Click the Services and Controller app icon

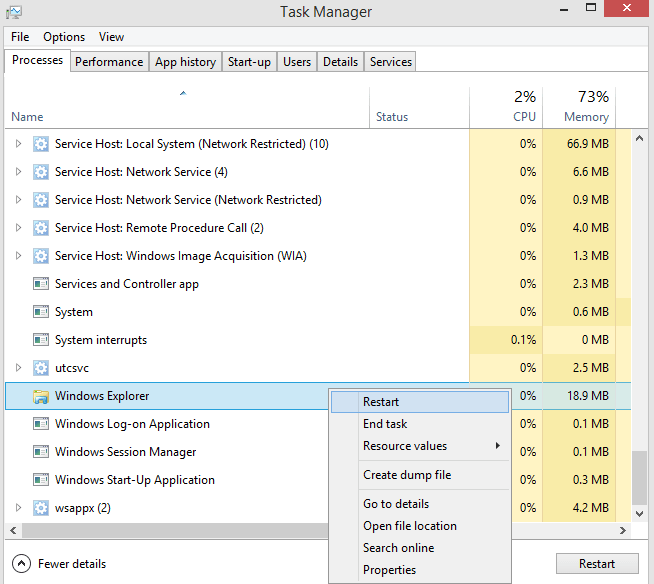(x=41, y=284)
